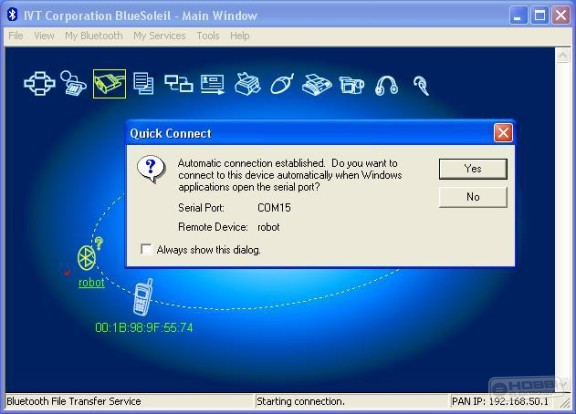The height and width of the screenshot is (414, 576).
Task: Select the highlighted Serial Port service icon
Action: click(109, 84)
